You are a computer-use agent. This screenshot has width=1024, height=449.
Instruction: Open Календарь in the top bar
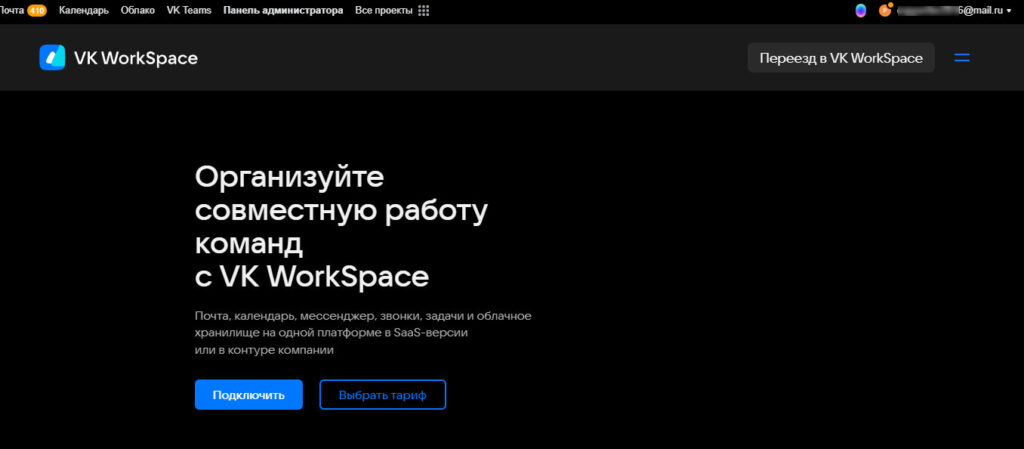[84, 10]
